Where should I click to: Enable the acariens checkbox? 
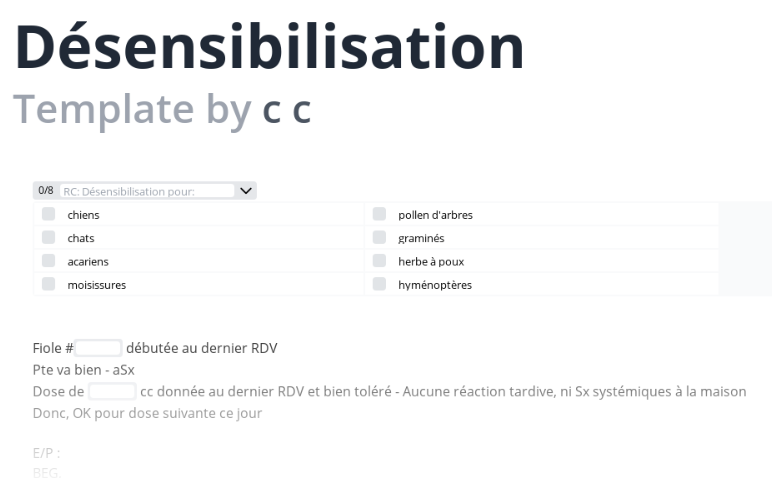pos(48,261)
